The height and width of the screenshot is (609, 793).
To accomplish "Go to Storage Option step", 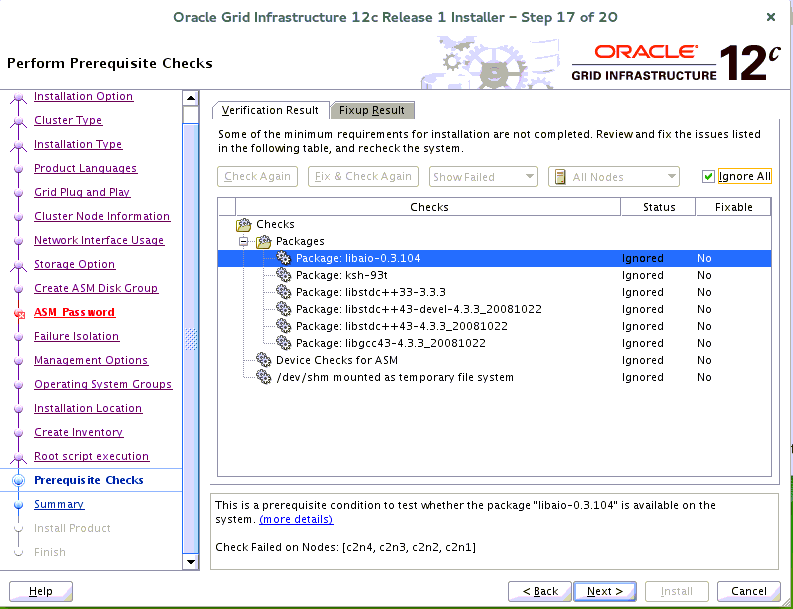I will click(74, 265).
